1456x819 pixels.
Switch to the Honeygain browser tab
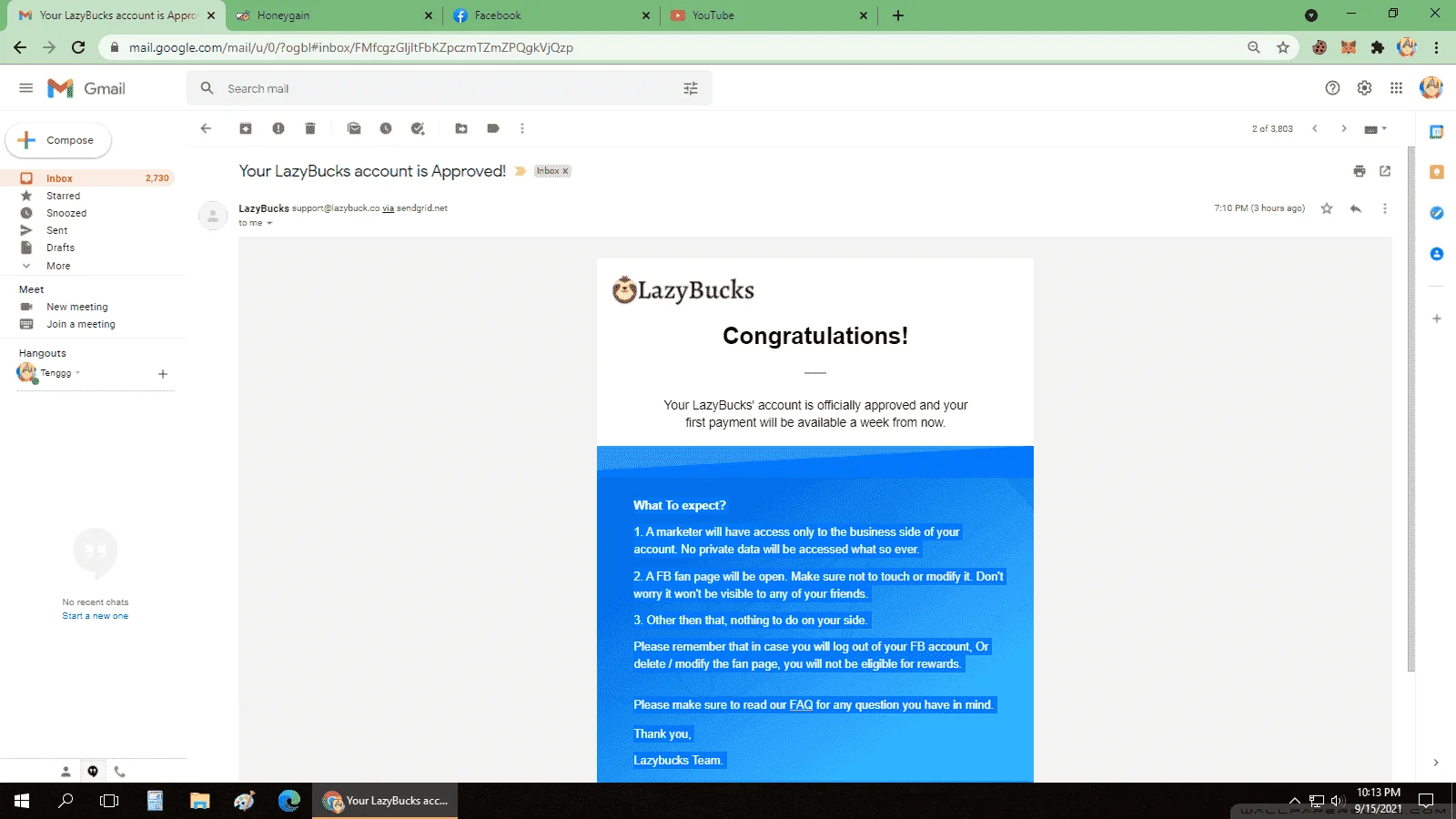coord(333,15)
